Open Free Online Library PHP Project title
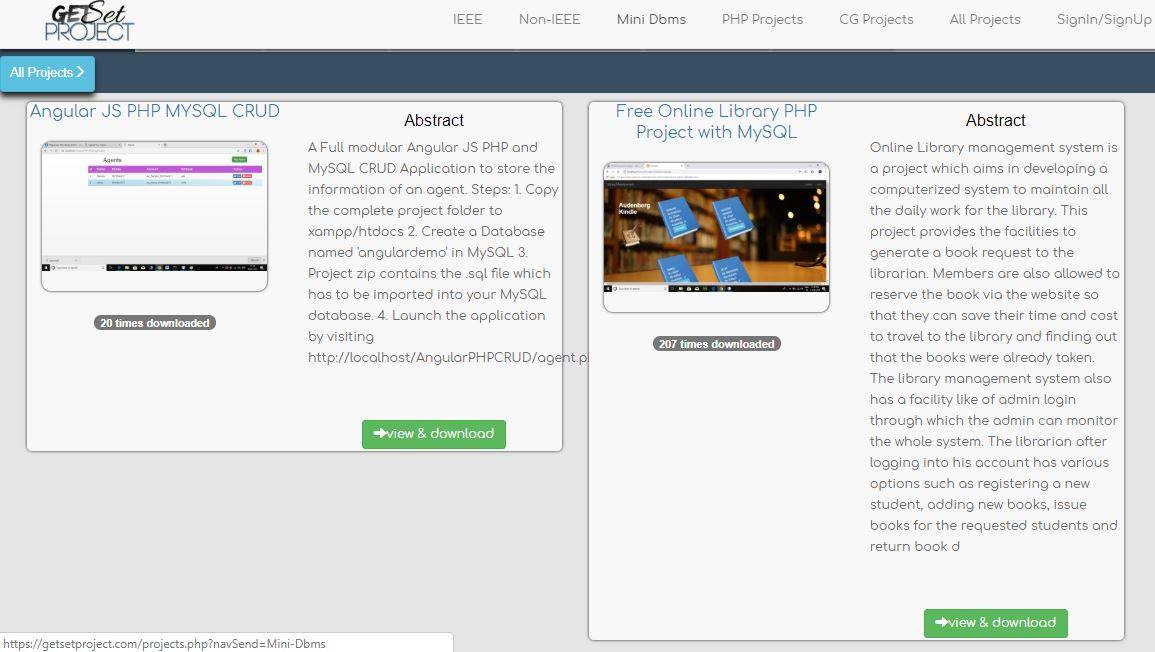Viewport: 1155px width, 652px height. tap(716, 122)
